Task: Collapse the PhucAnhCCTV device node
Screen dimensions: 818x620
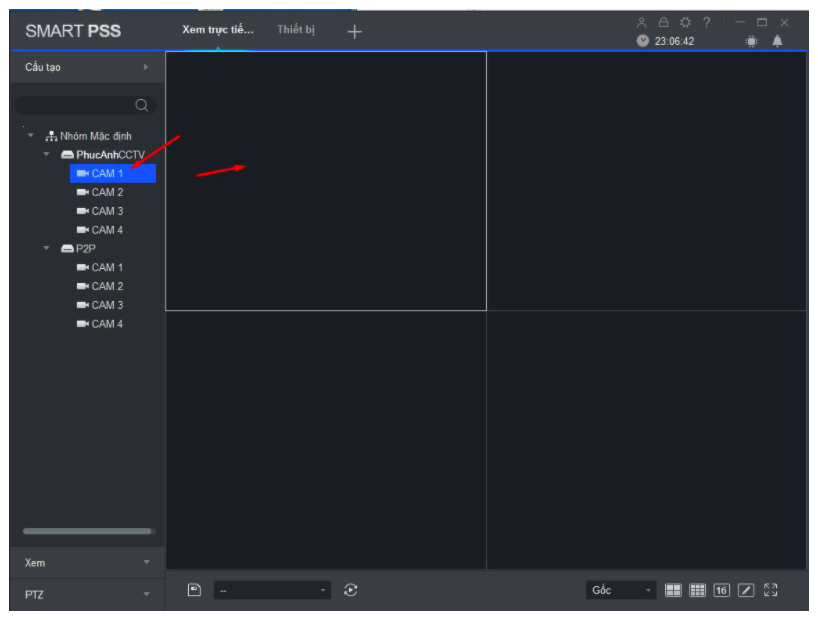Action: (46, 155)
